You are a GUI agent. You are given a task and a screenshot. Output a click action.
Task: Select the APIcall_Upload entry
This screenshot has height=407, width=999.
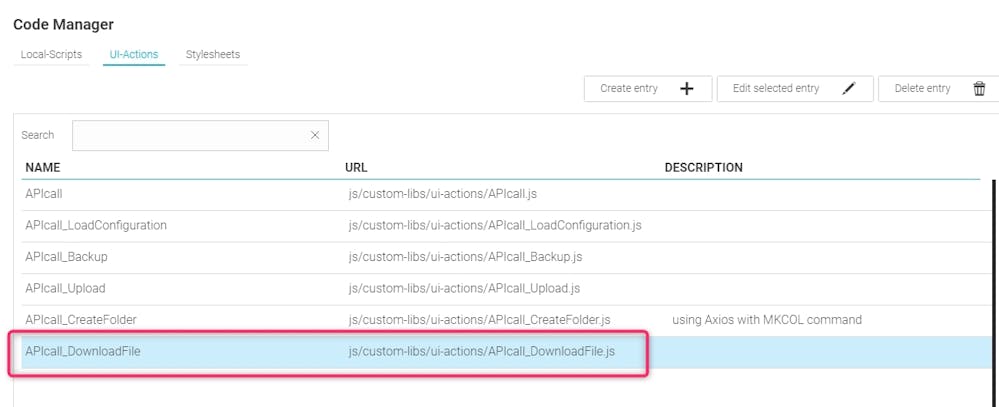[x=66, y=289]
